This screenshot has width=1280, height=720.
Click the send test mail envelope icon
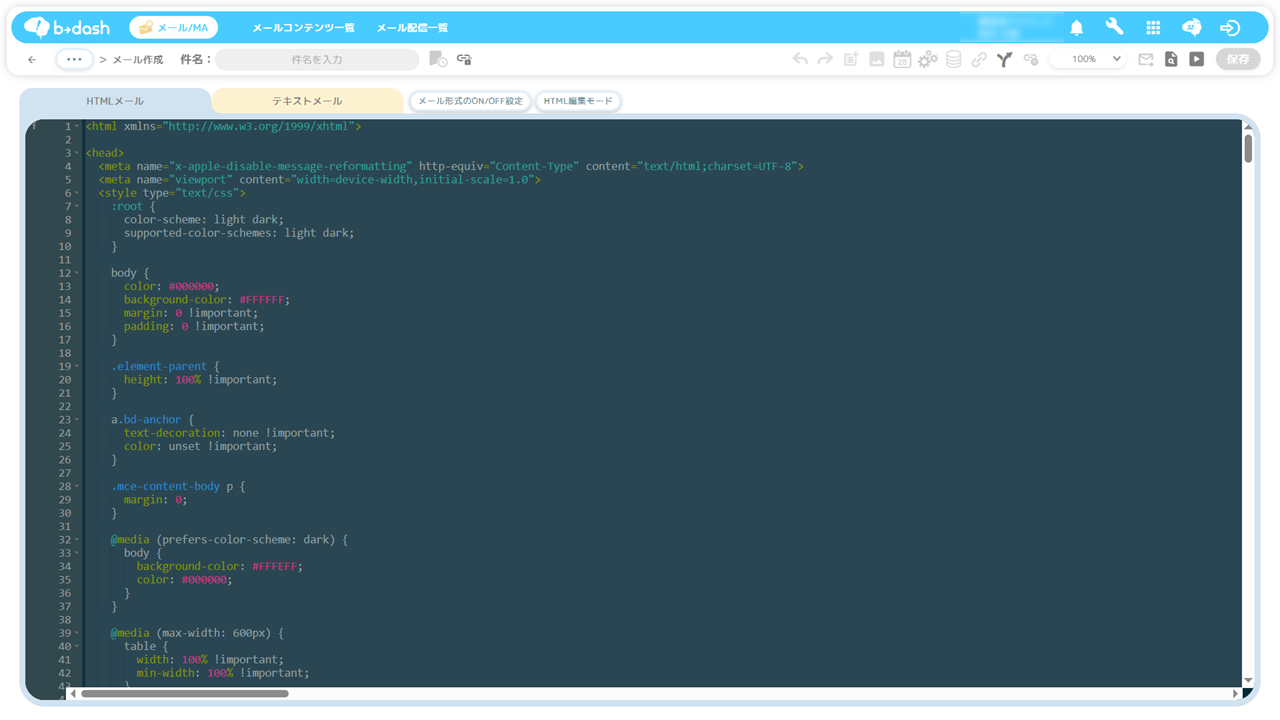[1146, 60]
